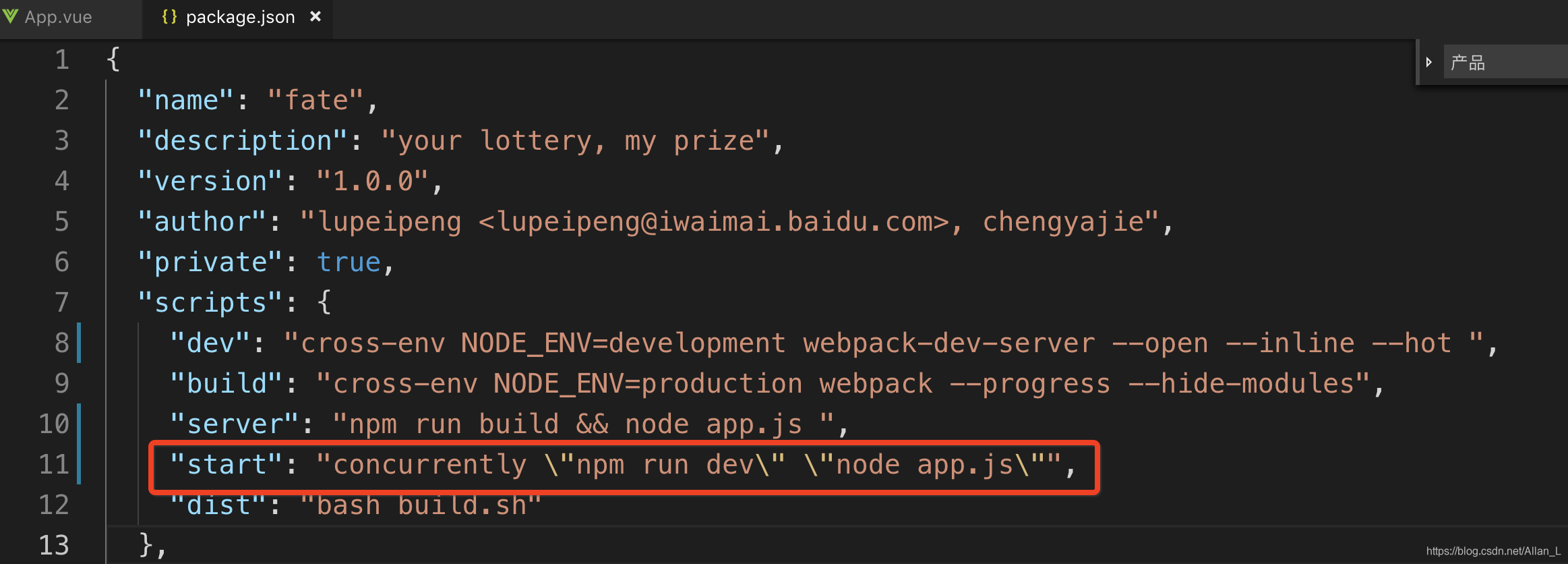Click the "author" key

click(x=202, y=222)
